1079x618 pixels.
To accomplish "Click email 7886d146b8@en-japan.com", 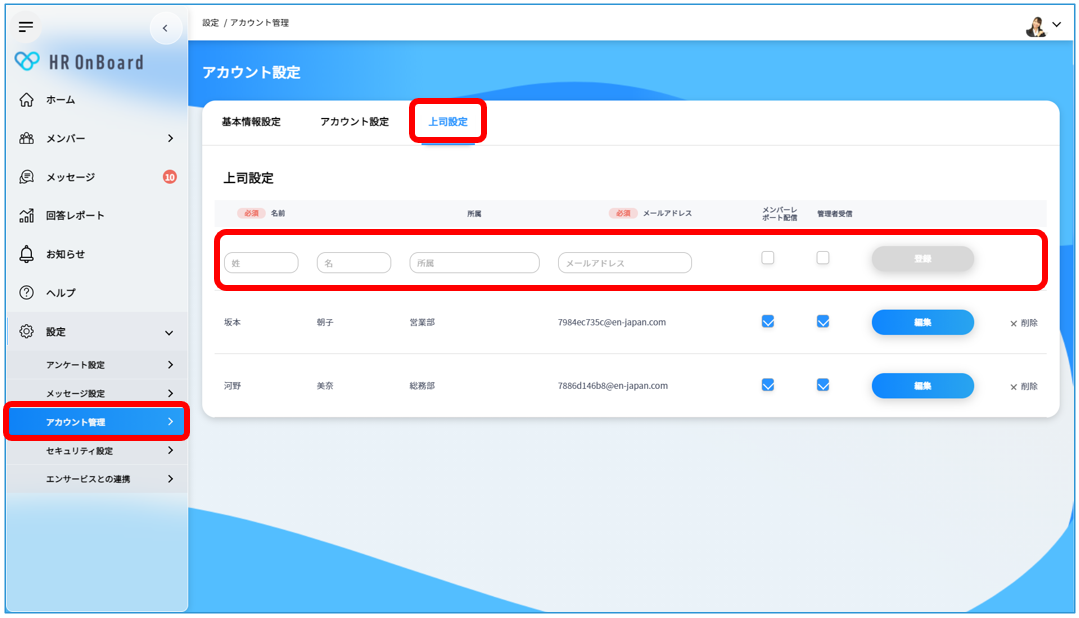I will (612, 385).
